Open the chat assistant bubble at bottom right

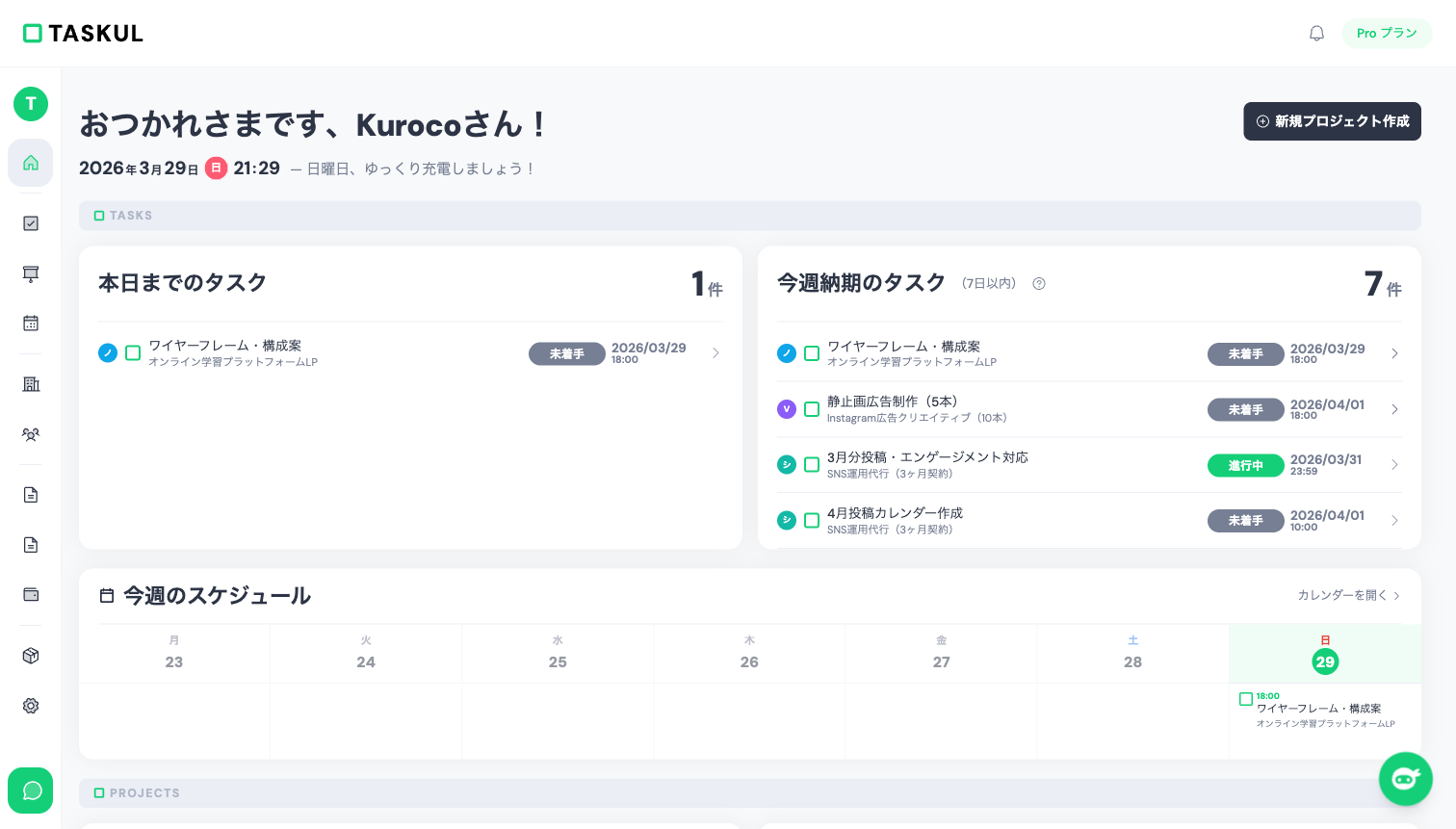1405,779
